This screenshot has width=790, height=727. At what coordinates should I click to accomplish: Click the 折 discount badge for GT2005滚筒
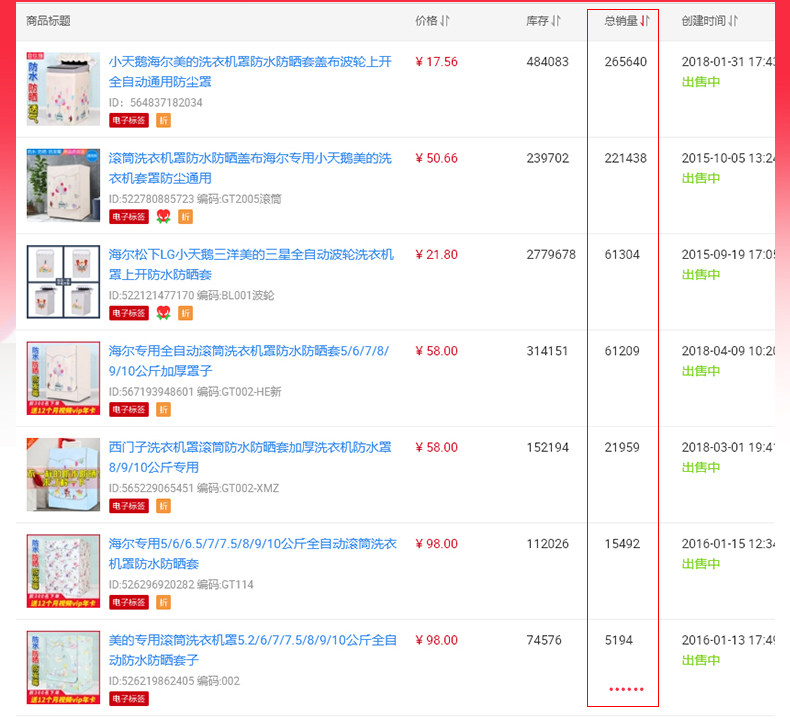coord(185,217)
